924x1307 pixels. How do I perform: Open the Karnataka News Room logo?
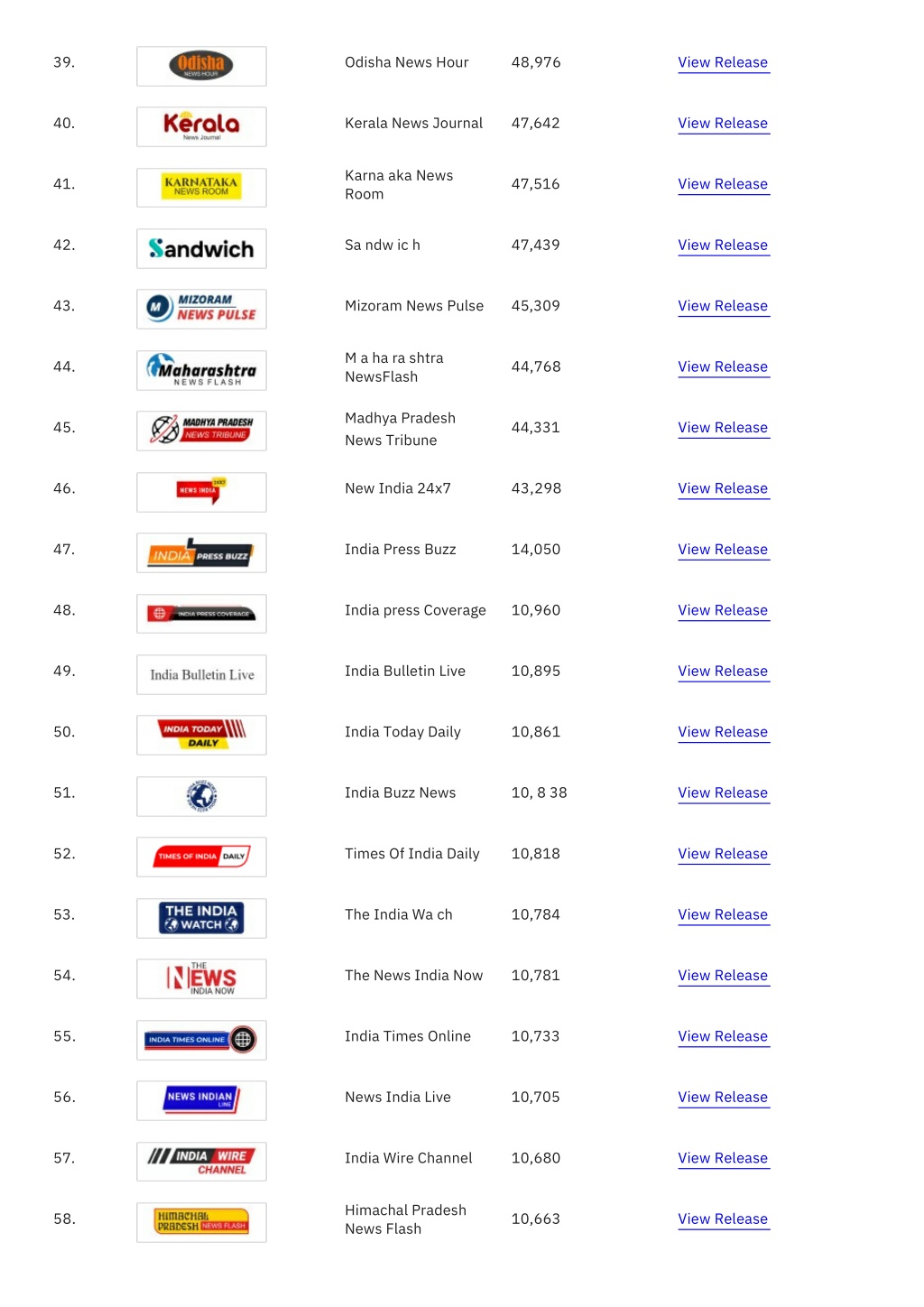coord(201,188)
